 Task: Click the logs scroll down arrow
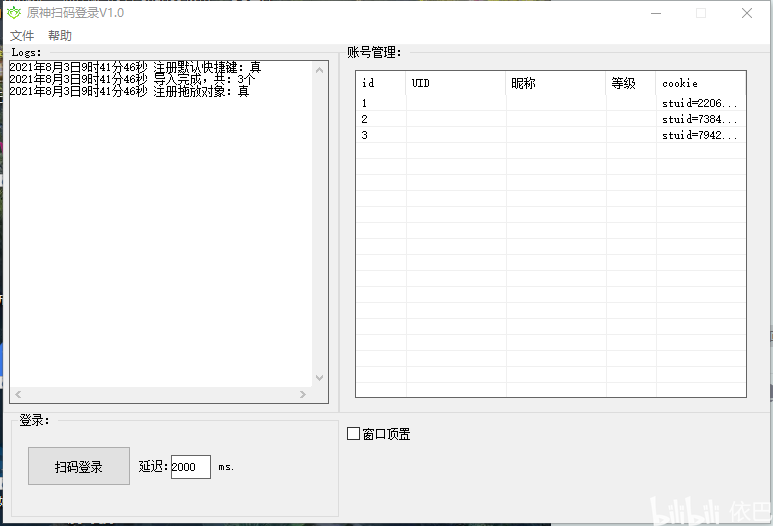319,378
